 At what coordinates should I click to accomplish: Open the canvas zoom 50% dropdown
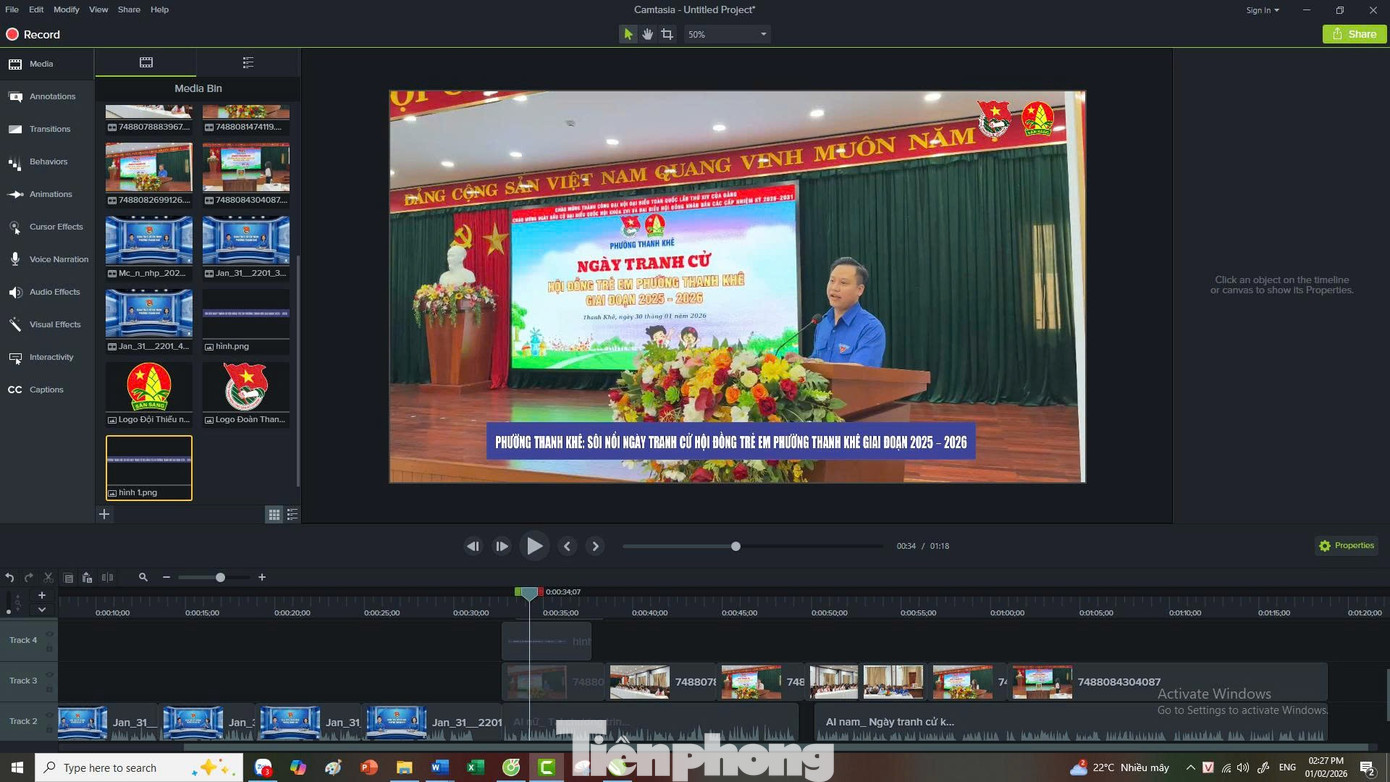coord(727,34)
